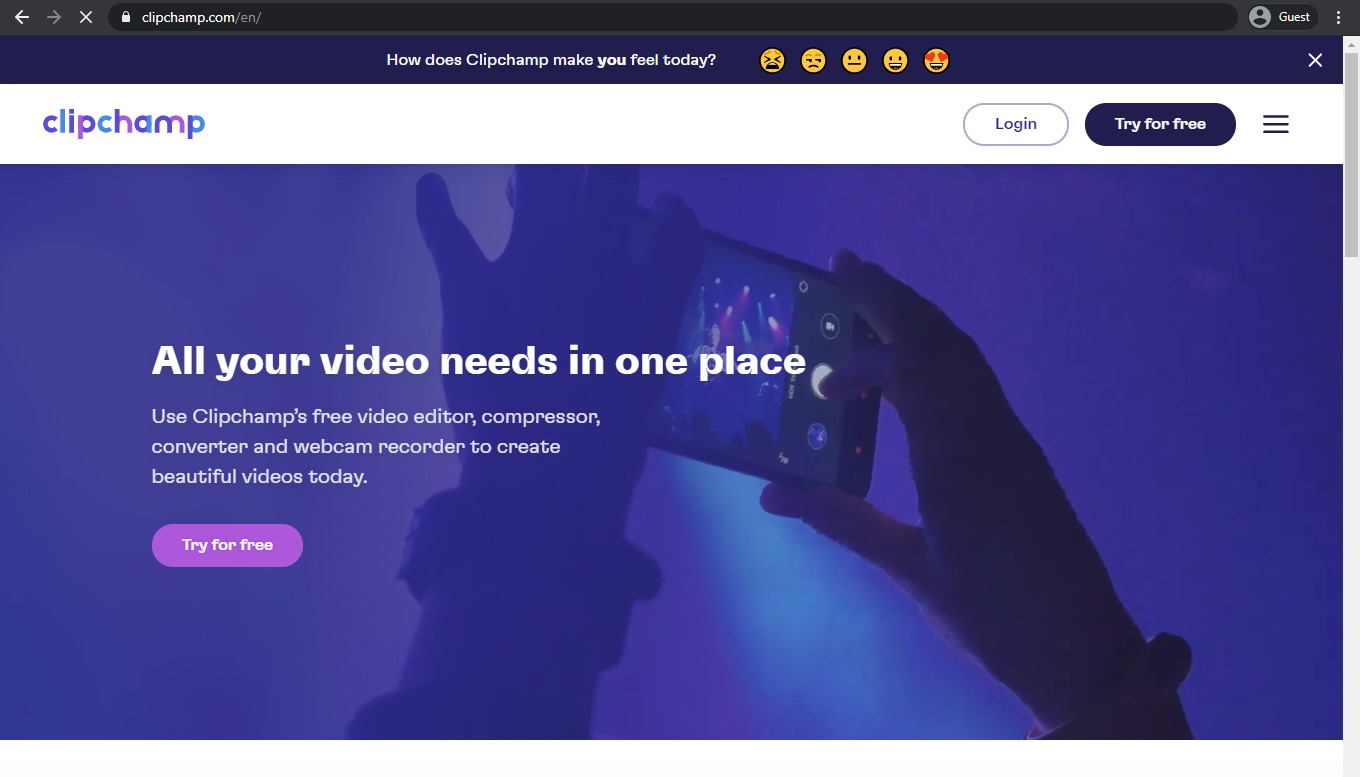
Task: Click the 'How does Clipchamp make you feel today?' text
Action: point(551,60)
